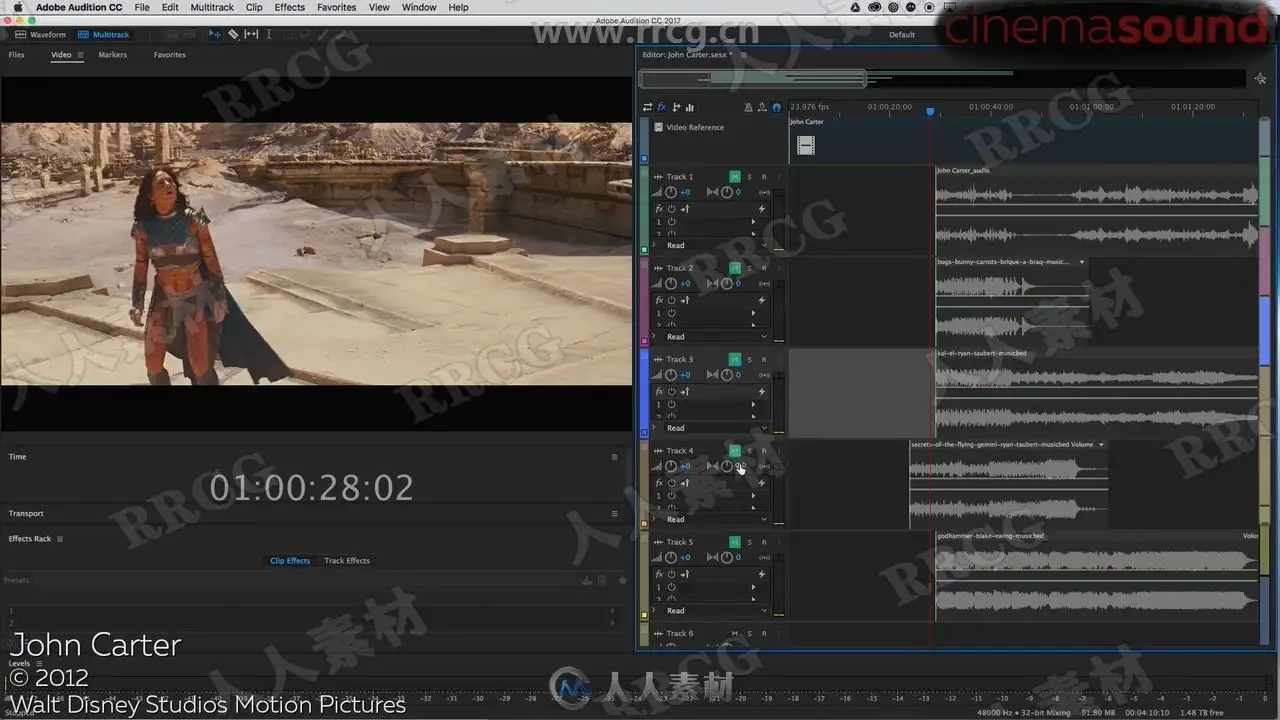1280x720 pixels.
Task: Select the Time Selection tool
Action: [x=268, y=34]
